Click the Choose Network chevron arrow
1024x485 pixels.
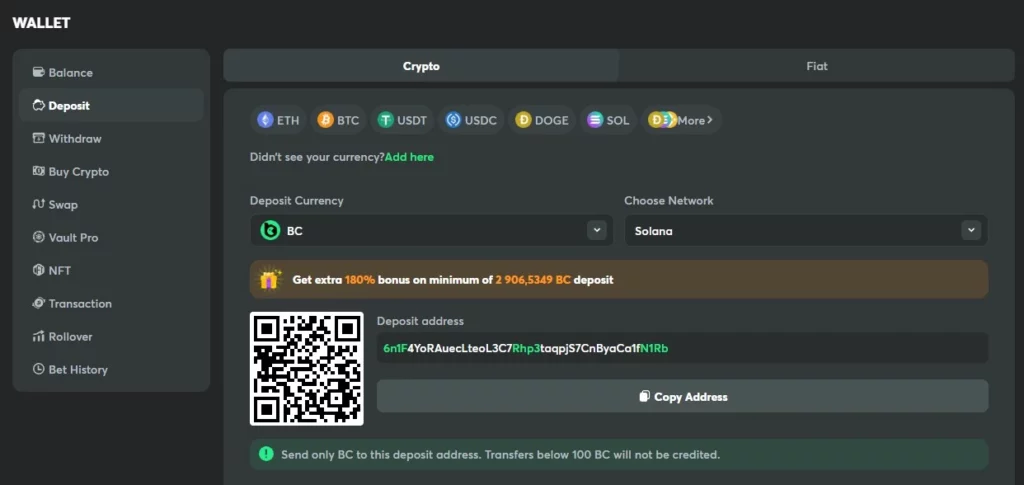point(971,230)
